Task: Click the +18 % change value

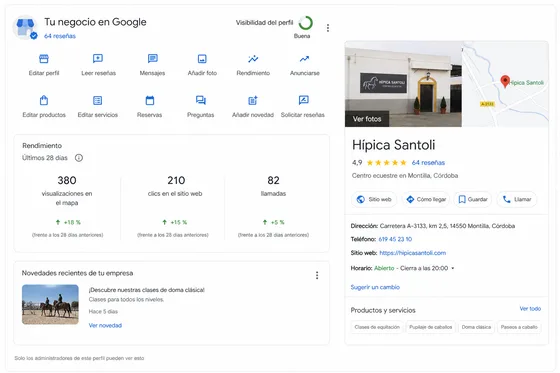Action: pyautogui.click(x=68, y=222)
